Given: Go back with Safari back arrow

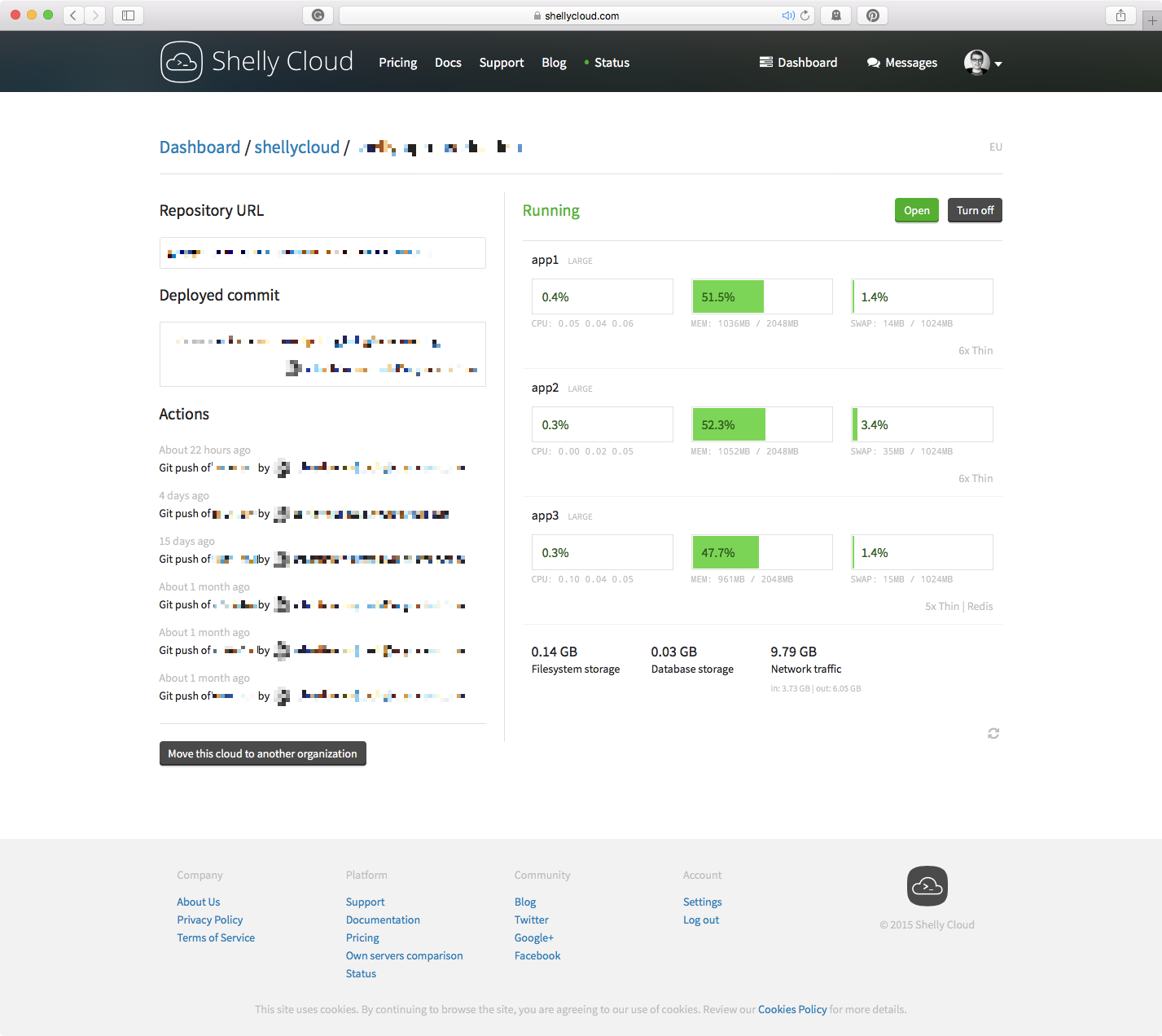Looking at the screenshot, I should (74, 15).
